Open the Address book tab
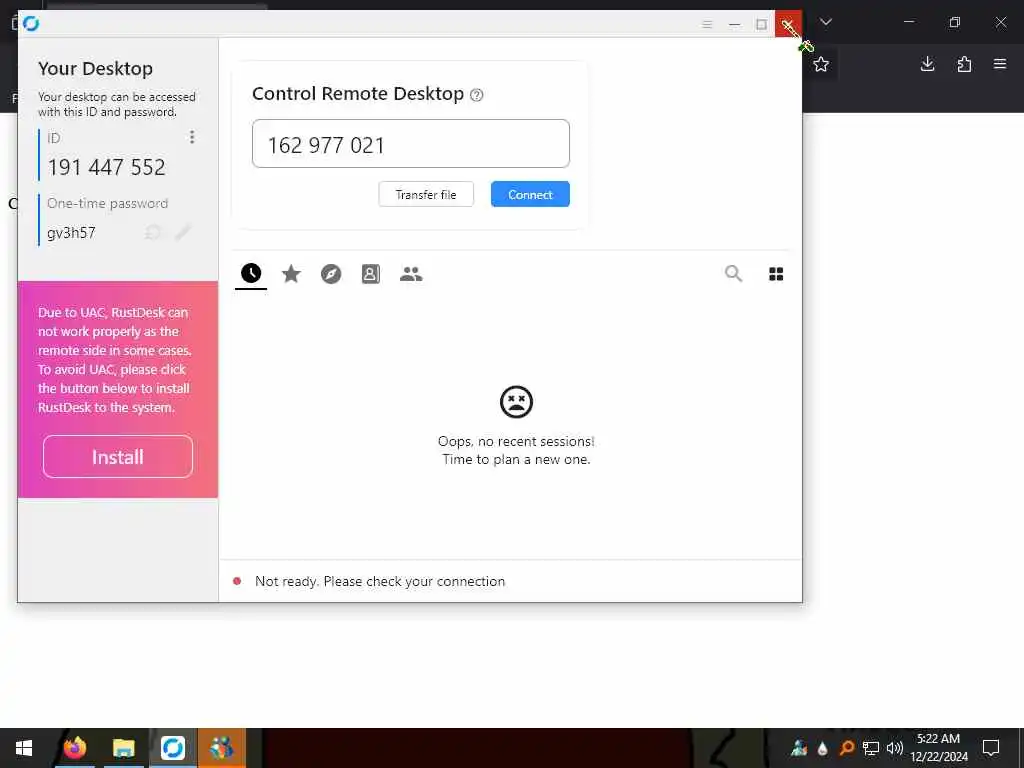This screenshot has height=768, width=1024. coord(371,274)
